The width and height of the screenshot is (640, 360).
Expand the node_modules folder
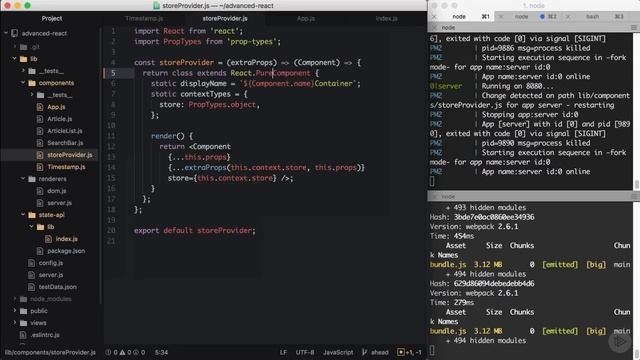pyautogui.click(x=15, y=299)
